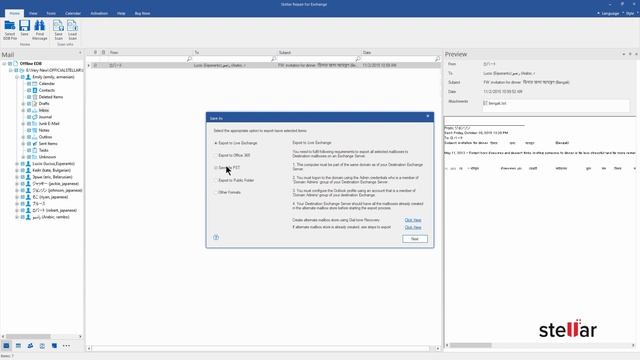Collapse the Offline EDB root node
This screenshot has width=640, height=360.
pyautogui.click(x=4, y=64)
